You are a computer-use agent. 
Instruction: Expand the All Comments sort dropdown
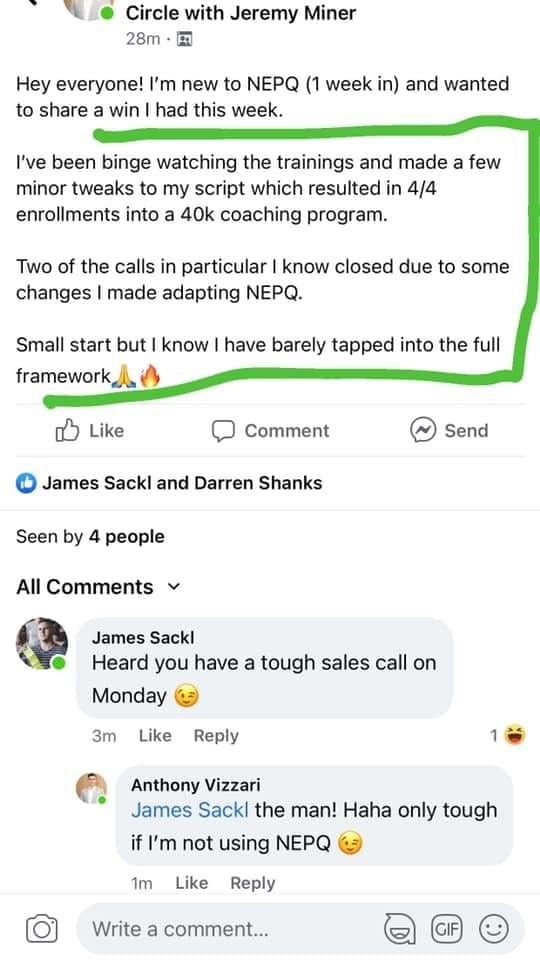[174, 587]
